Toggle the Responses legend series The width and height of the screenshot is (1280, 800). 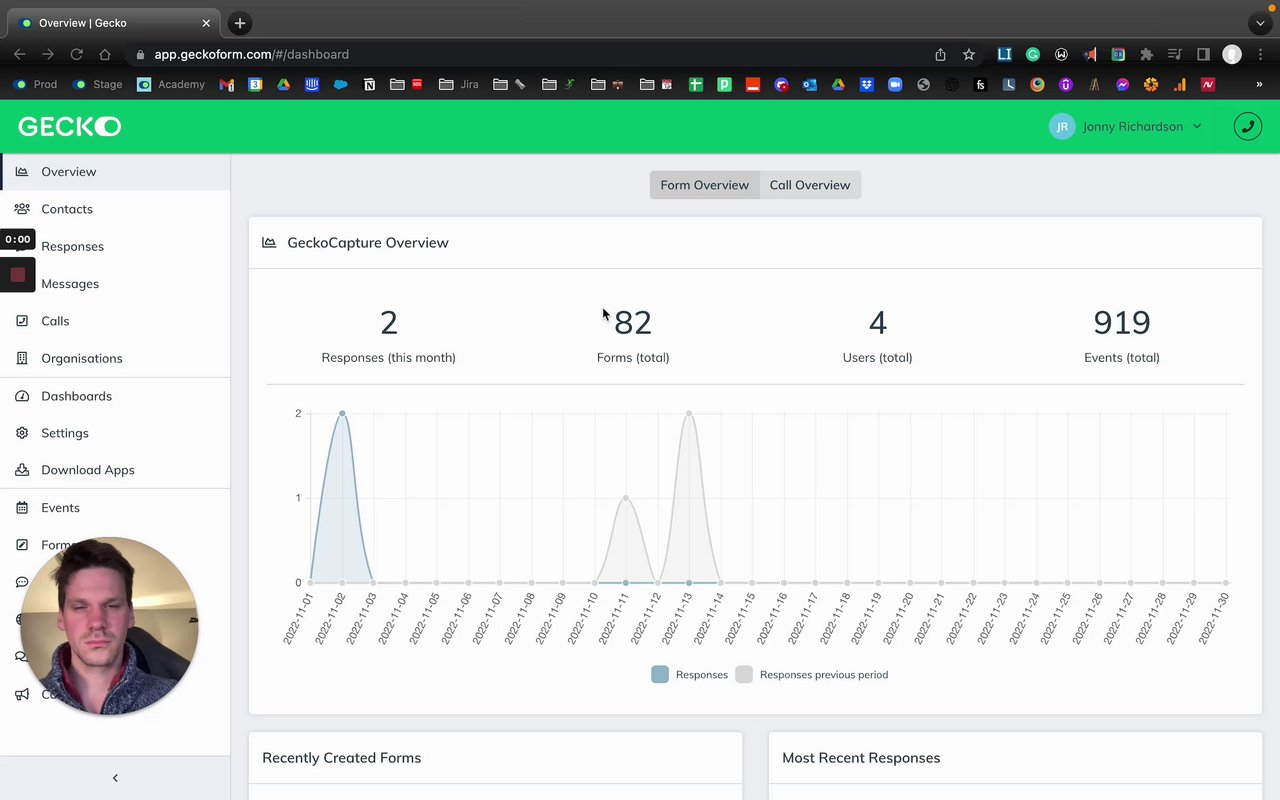click(690, 675)
